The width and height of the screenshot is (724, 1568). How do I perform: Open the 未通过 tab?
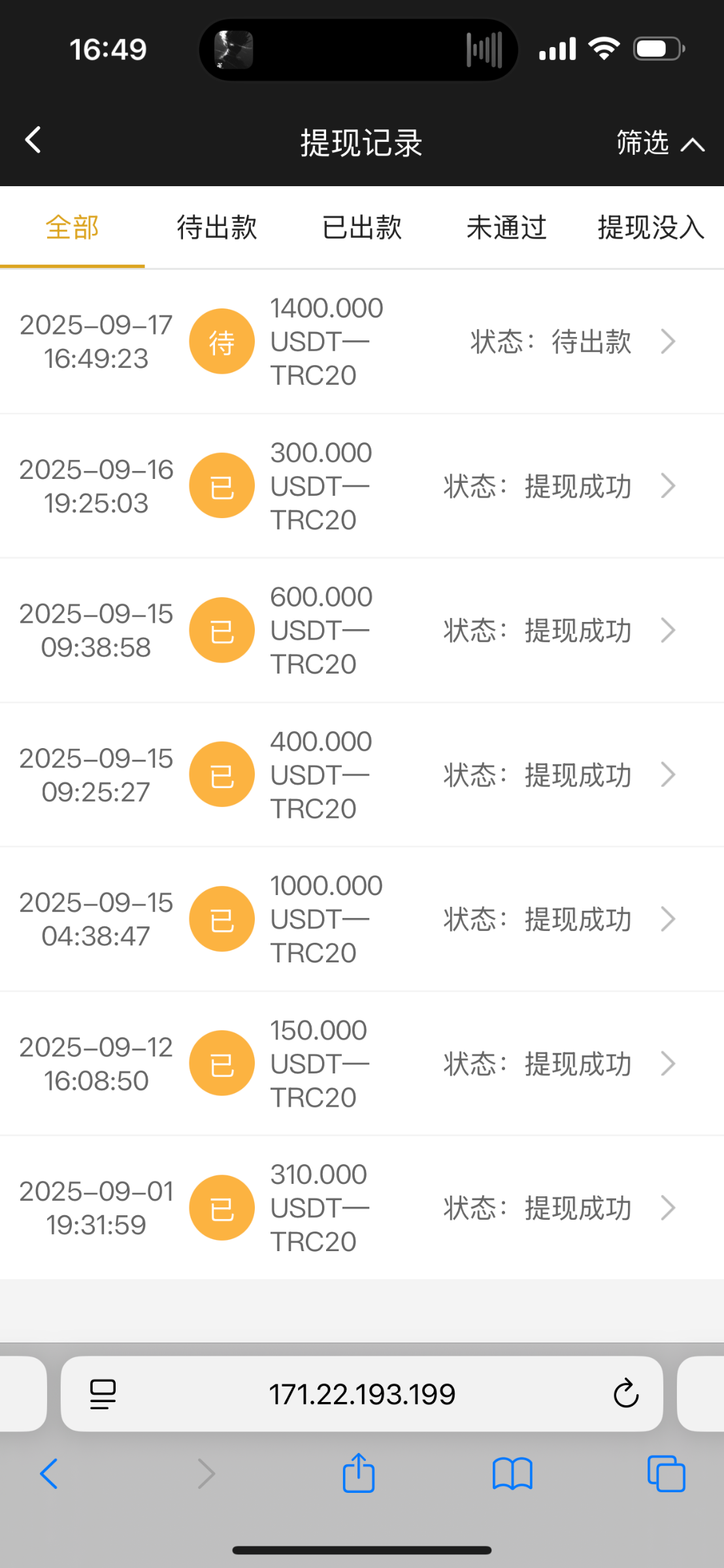tap(506, 228)
